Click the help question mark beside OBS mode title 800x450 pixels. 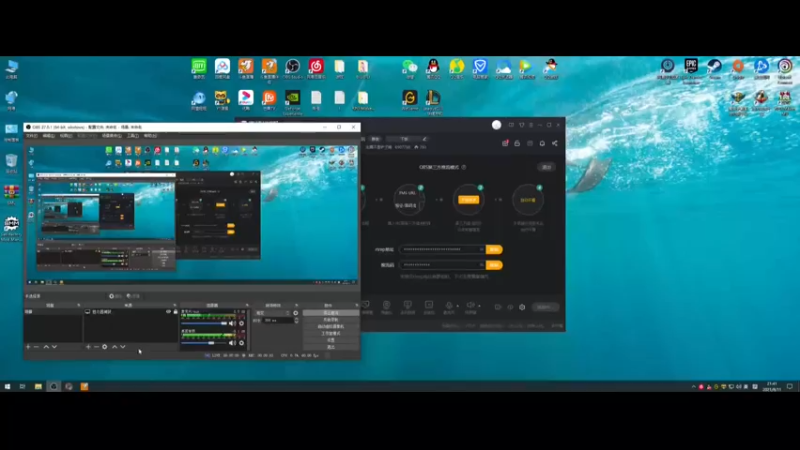point(464,167)
